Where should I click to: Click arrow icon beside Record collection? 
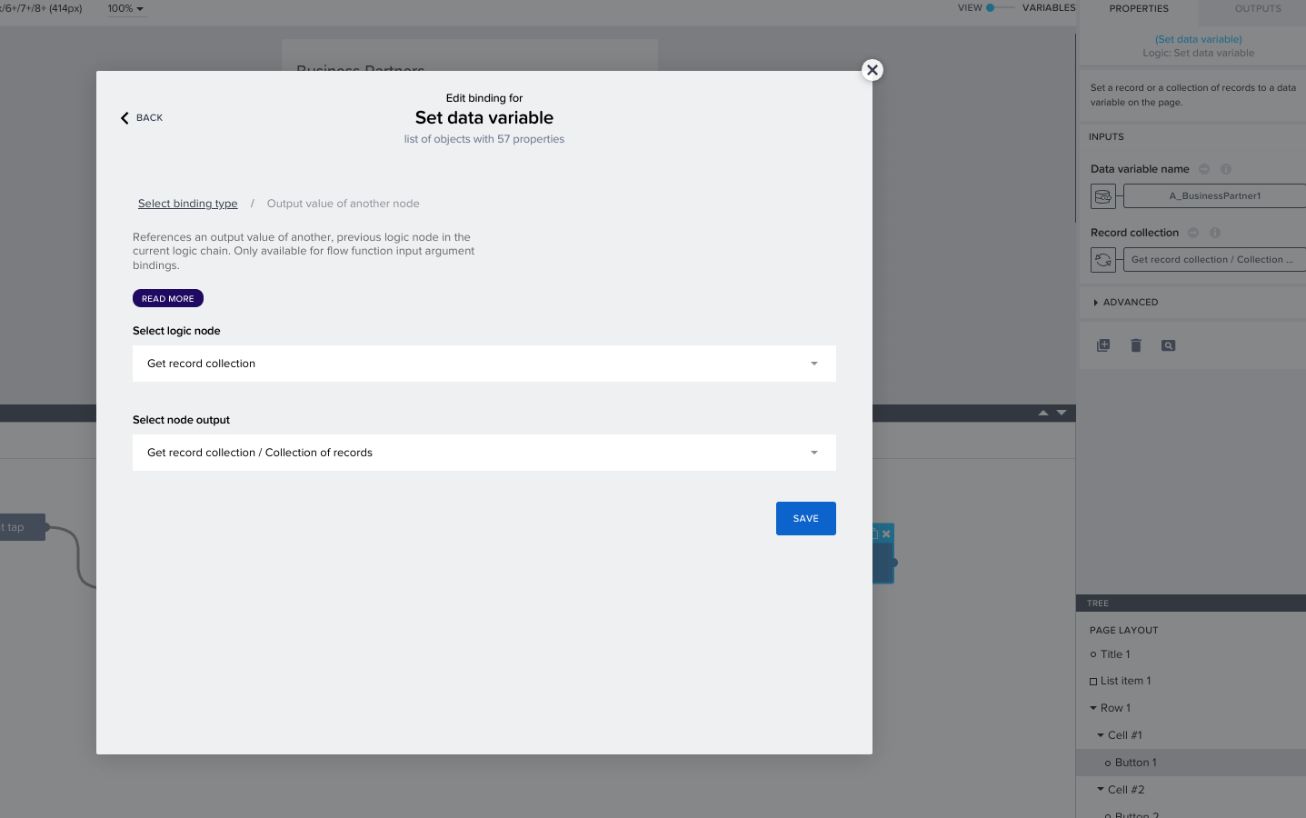click(x=1194, y=233)
